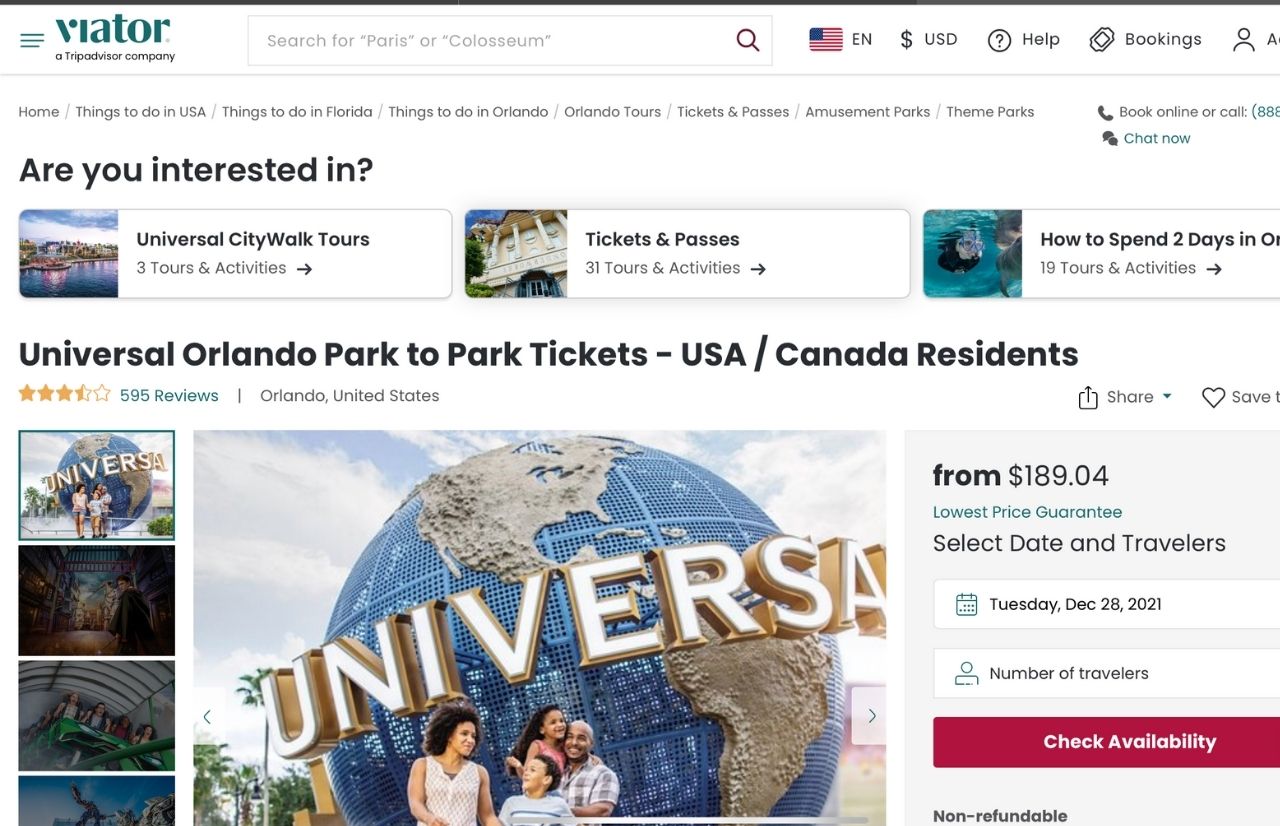The height and width of the screenshot is (826, 1280).
Task: Select the Universal globe thumbnail
Action: point(97,485)
